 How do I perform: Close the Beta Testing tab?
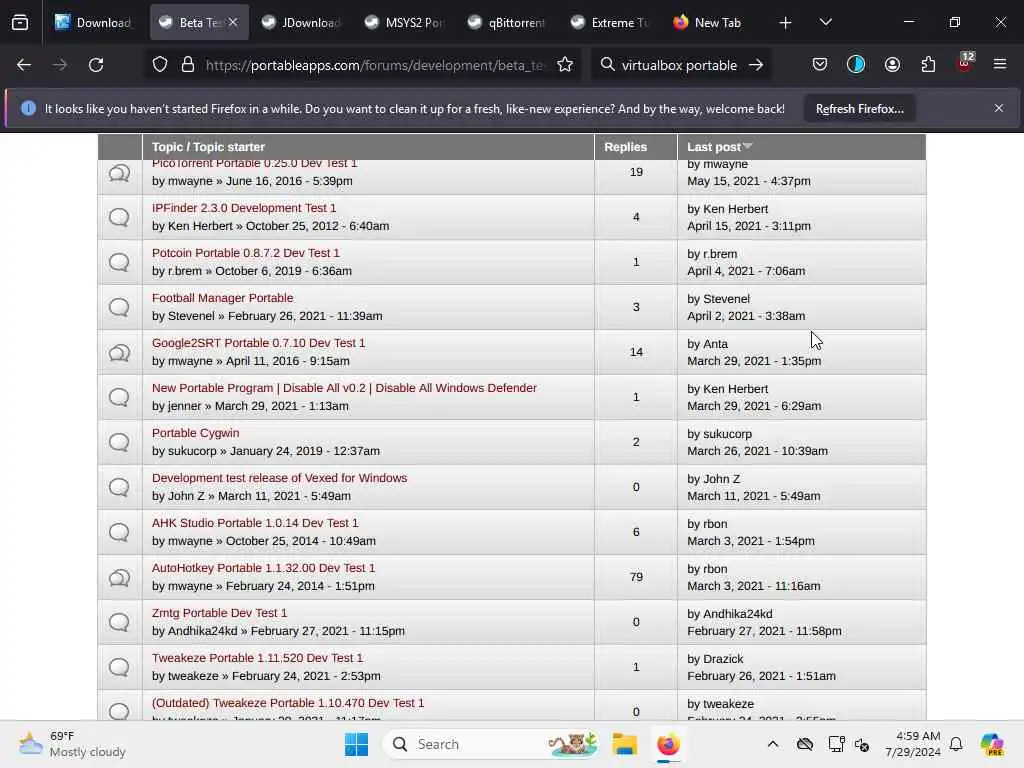click(x=233, y=22)
